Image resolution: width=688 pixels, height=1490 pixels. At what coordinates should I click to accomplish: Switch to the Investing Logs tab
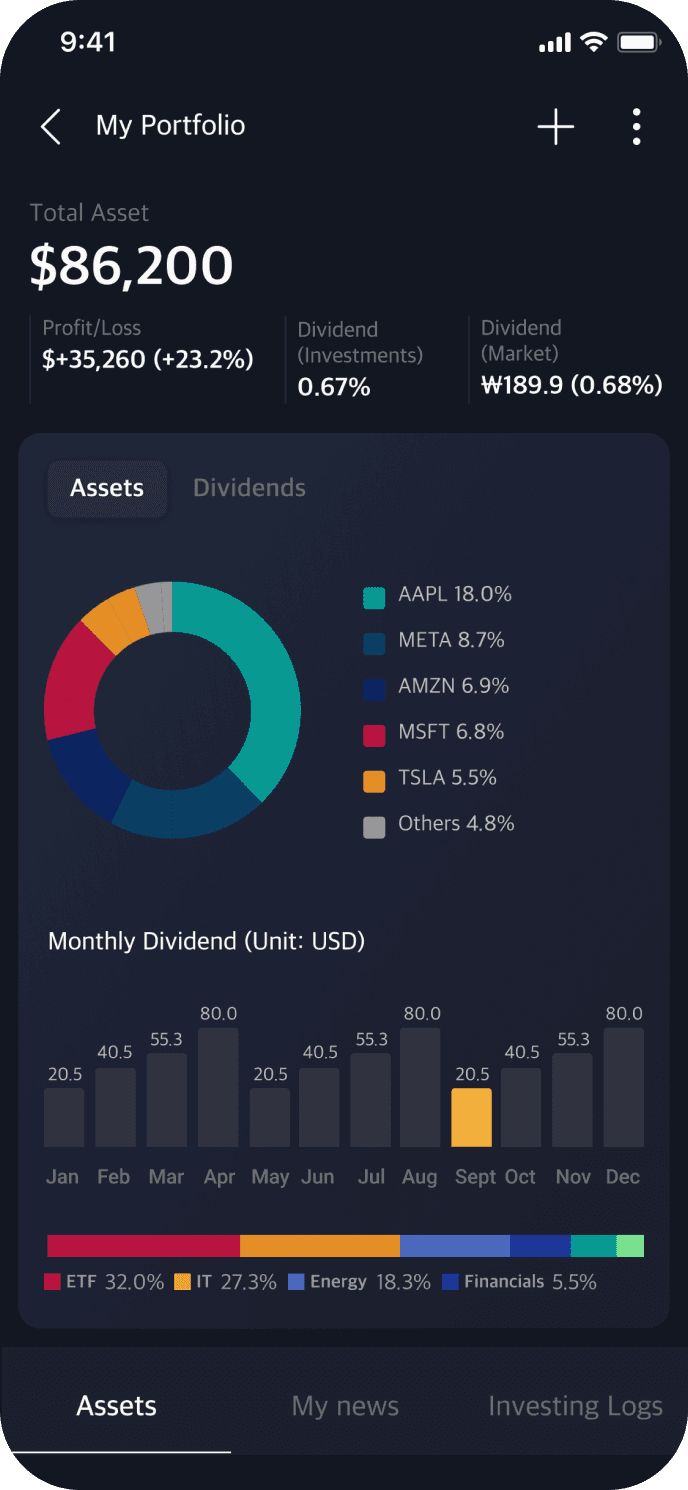[575, 1405]
